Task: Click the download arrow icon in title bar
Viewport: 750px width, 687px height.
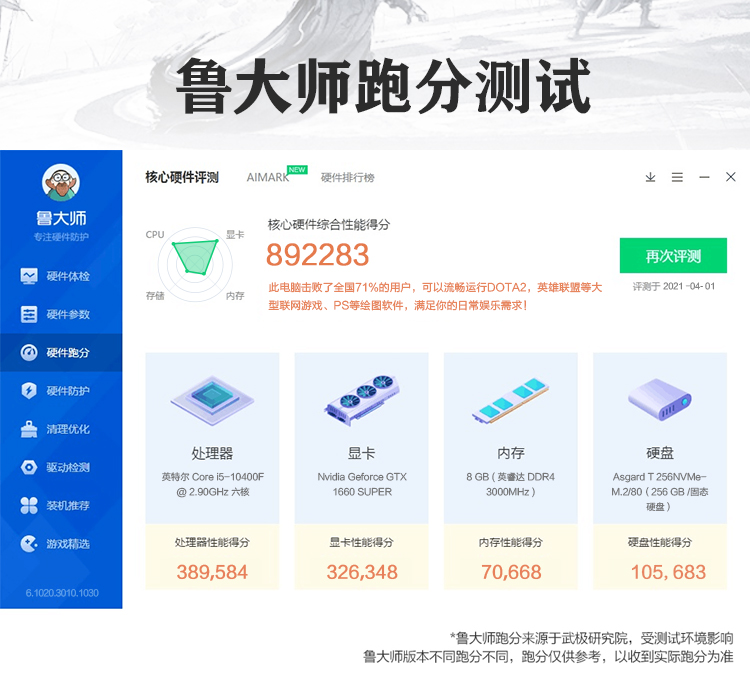Action: 651,177
